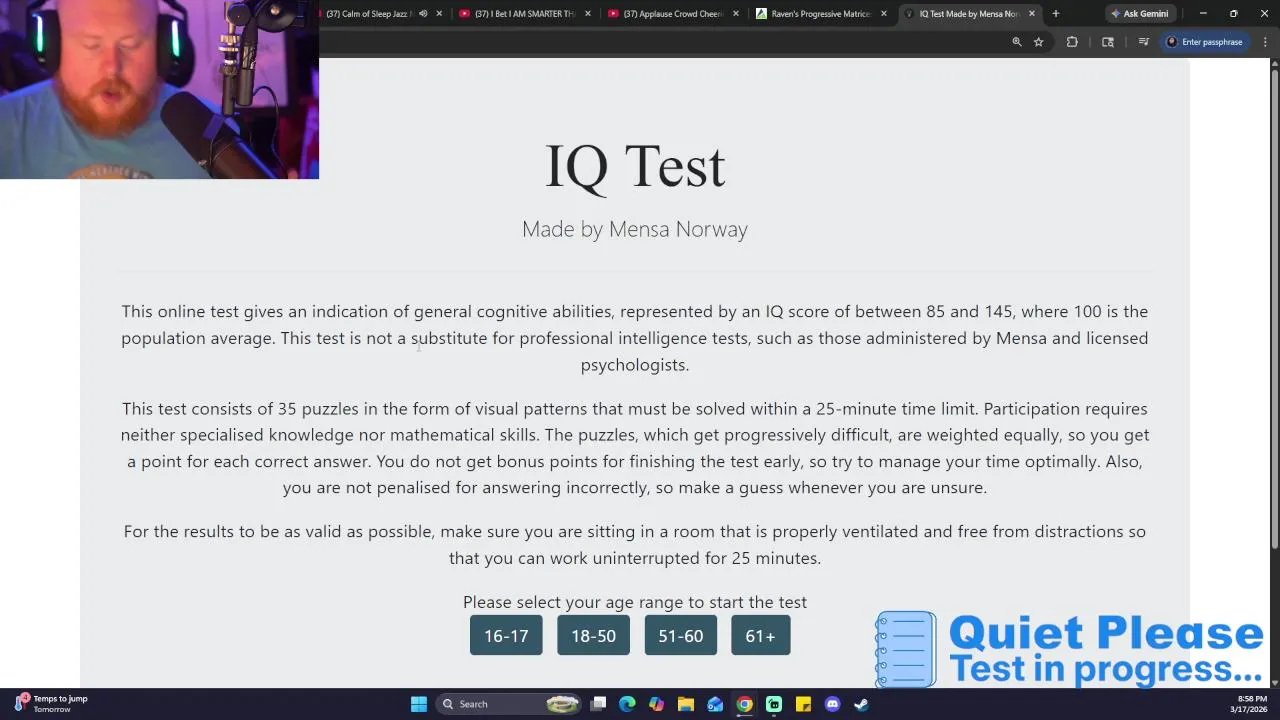
Task: Select the 18-50 age range button
Action: coord(593,636)
